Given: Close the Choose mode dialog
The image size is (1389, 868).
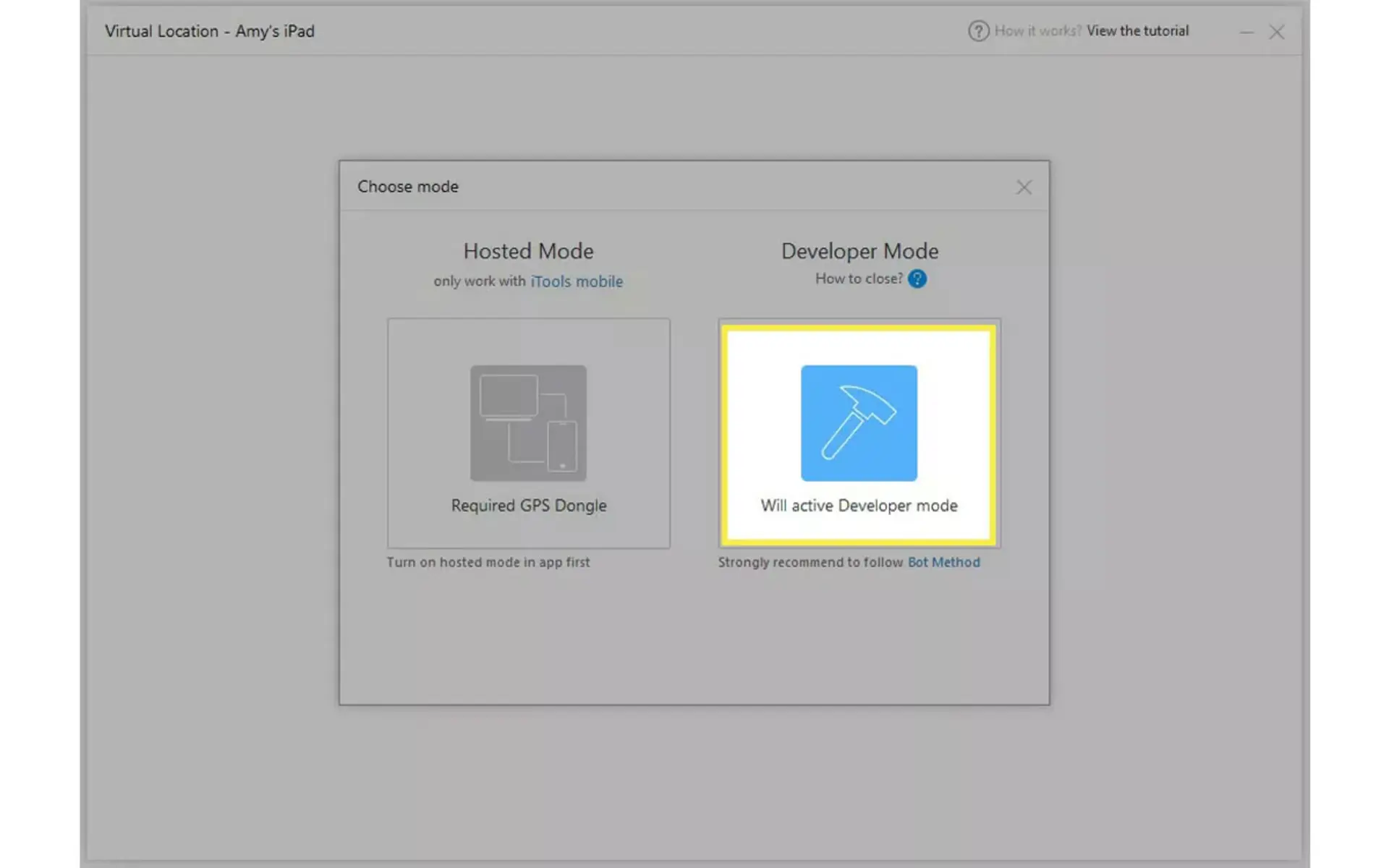Looking at the screenshot, I should [1024, 187].
